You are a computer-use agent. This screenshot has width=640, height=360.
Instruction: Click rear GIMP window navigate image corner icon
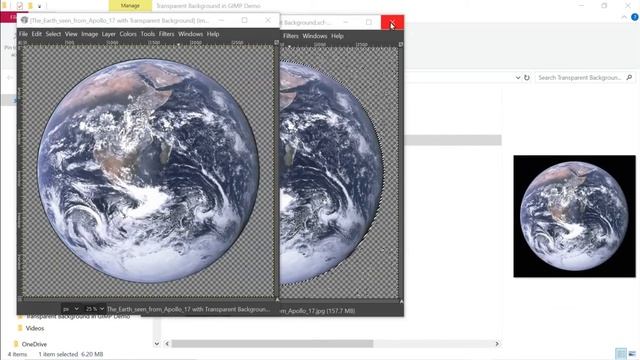401,302
